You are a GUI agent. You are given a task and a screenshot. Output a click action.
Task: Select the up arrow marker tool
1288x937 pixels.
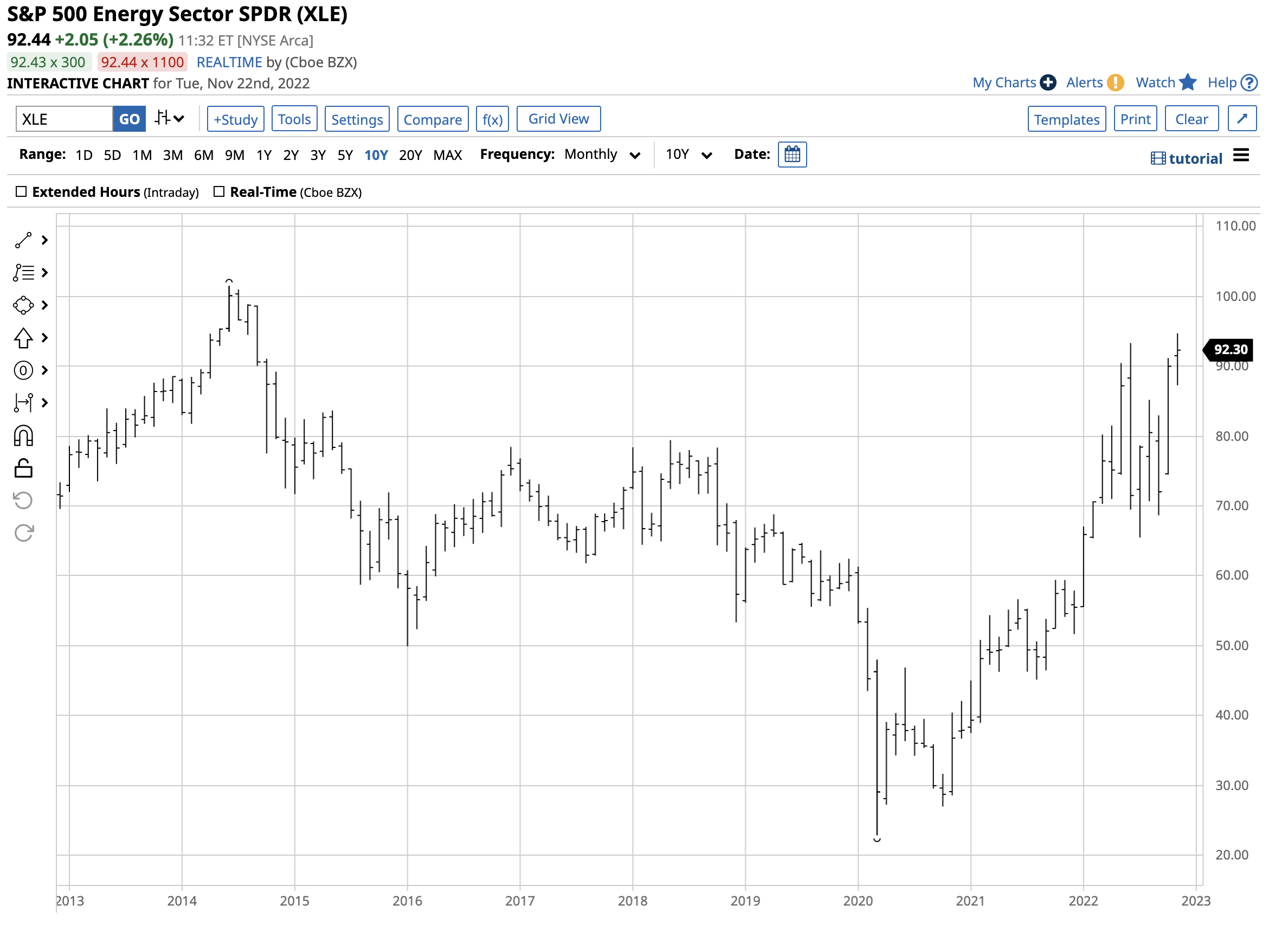23,338
